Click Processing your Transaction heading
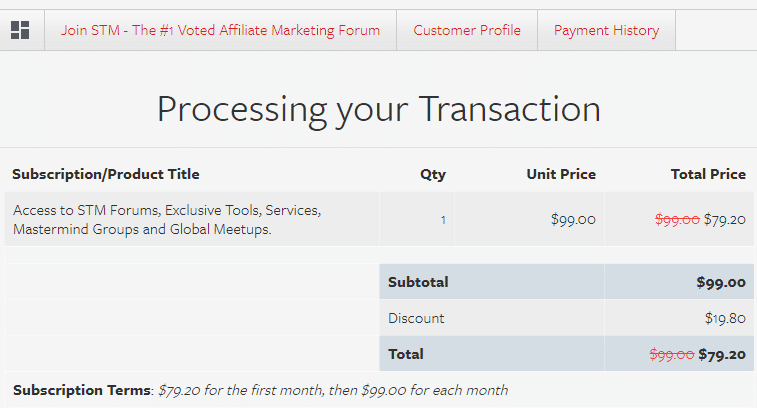This screenshot has width=757, height=408. pyautogui.click(x=378, y=108)
